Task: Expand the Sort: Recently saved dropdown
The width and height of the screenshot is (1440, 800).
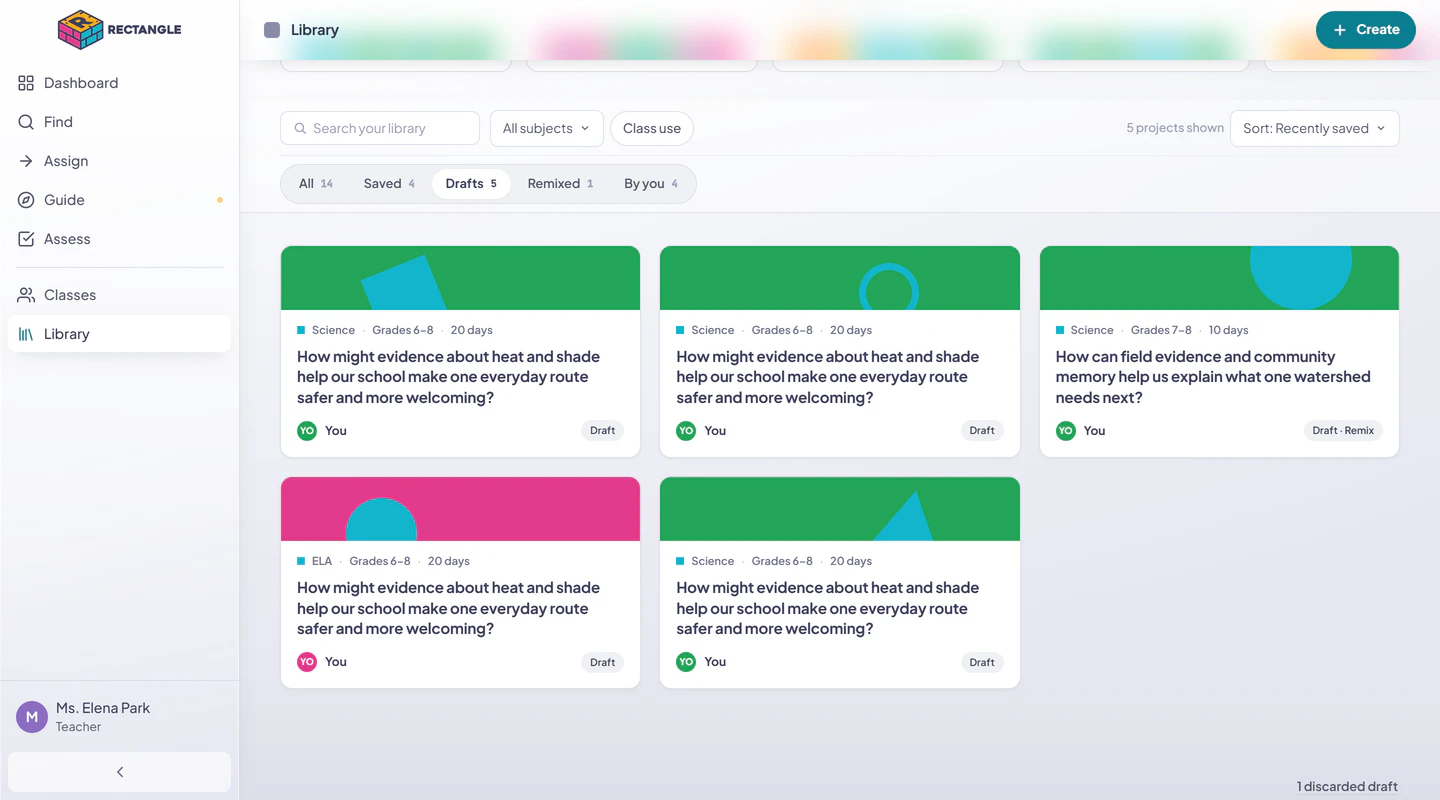Action: click(1314, 128)
